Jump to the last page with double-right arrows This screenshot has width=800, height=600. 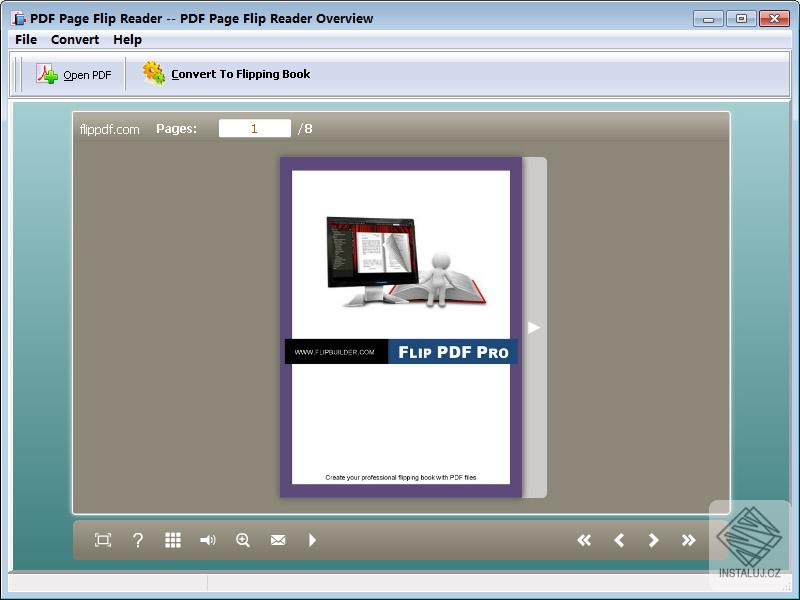687,540
